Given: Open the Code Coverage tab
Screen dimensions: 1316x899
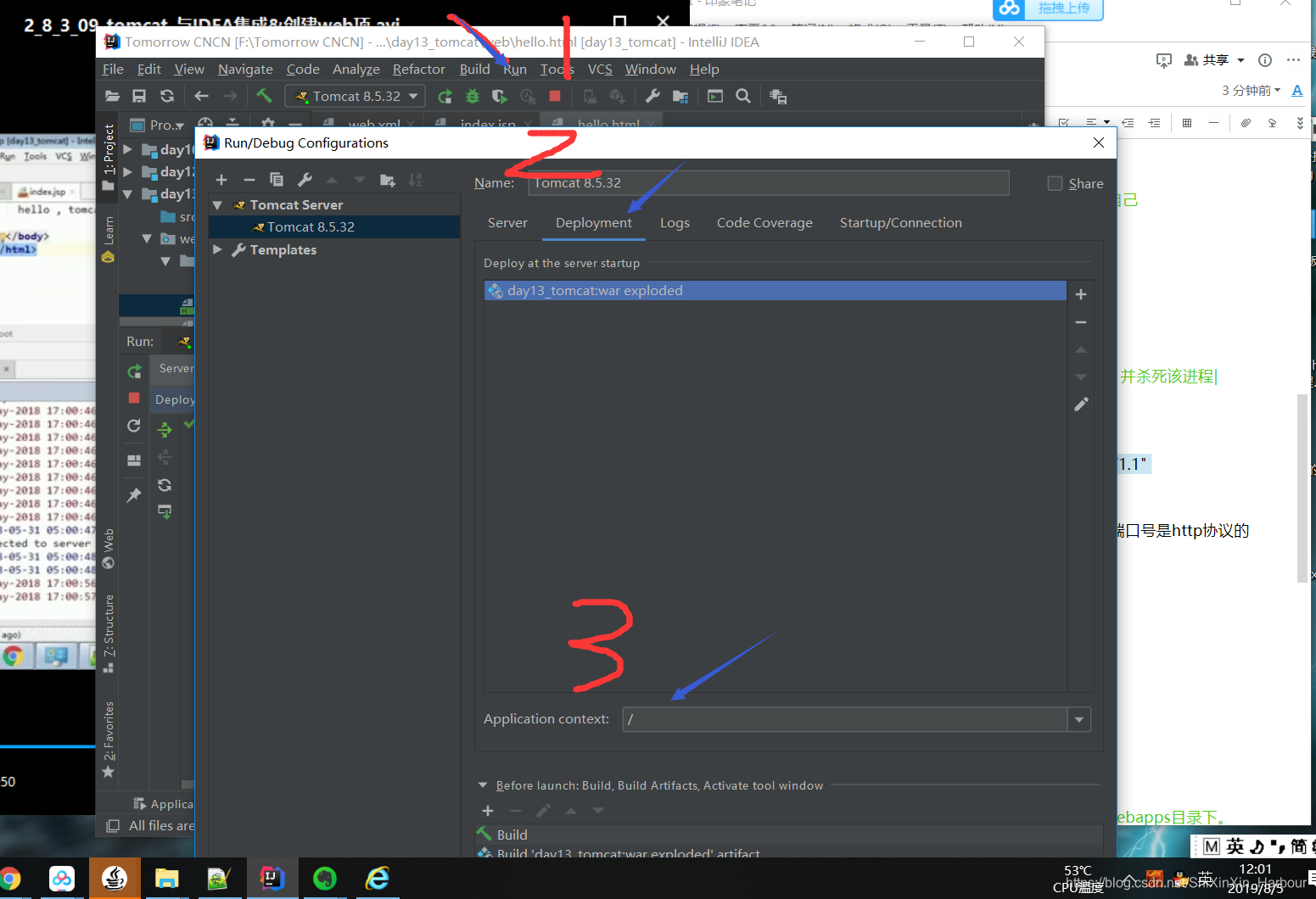Looking at the screenshot, I should pos(764,223).
